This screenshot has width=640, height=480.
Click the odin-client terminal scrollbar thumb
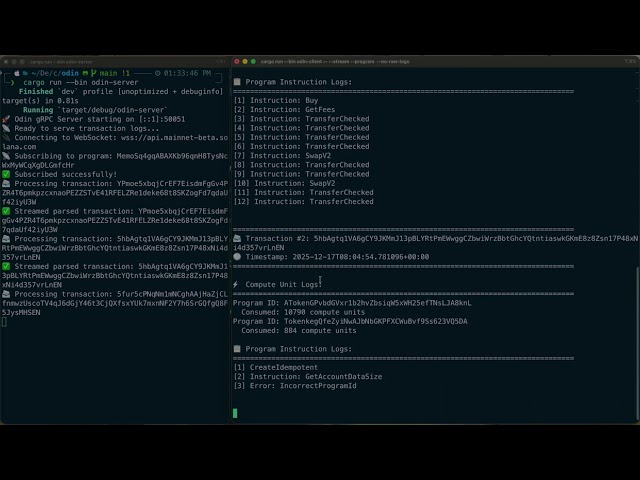637,343
